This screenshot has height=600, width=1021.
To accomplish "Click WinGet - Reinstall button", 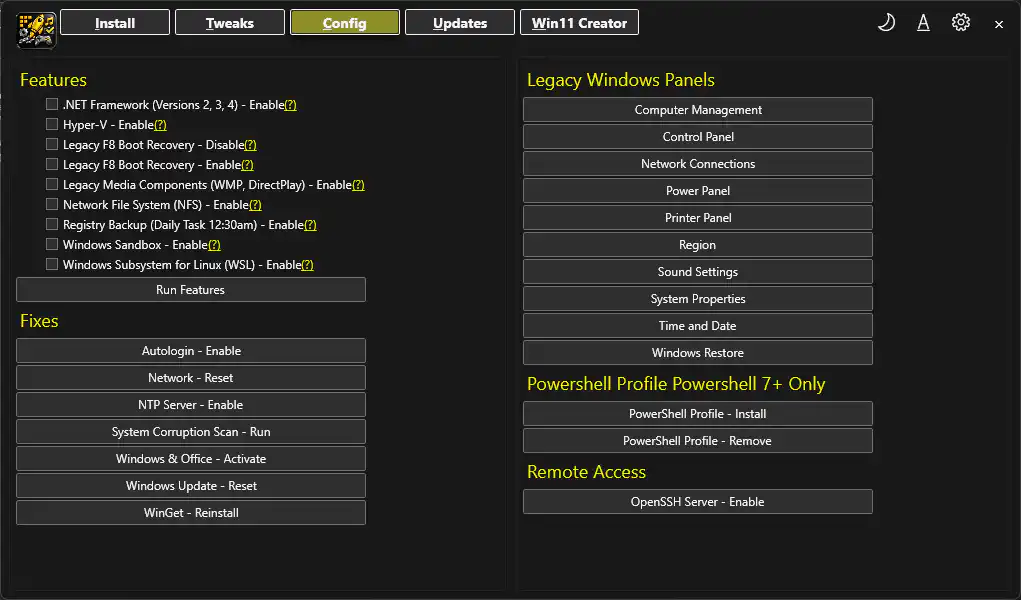I will click(191, 513).
